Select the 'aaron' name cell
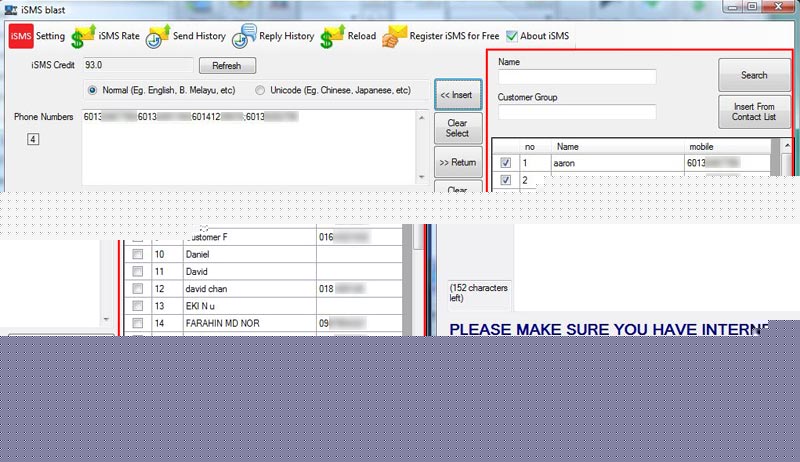Image resolution: width=800 pixels, height=462 pixels. pyautogui.click(x=617, y=163)
